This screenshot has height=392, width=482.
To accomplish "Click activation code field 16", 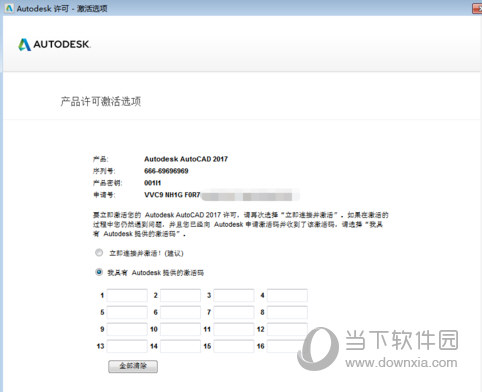I will click(x=287, y=346).
